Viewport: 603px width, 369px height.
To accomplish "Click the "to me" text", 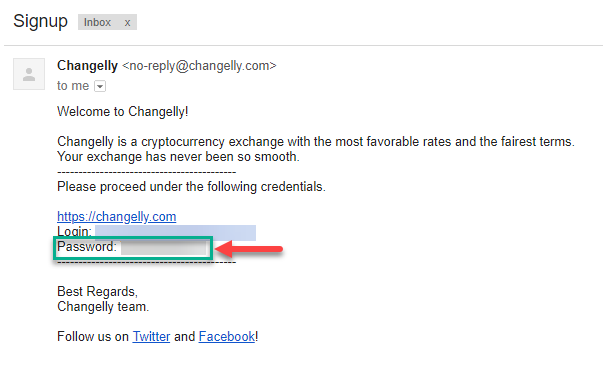I will tap(73, 86).
